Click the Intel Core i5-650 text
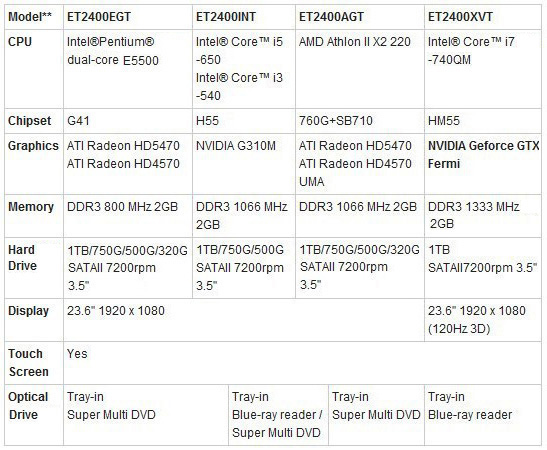 (239, 51)
